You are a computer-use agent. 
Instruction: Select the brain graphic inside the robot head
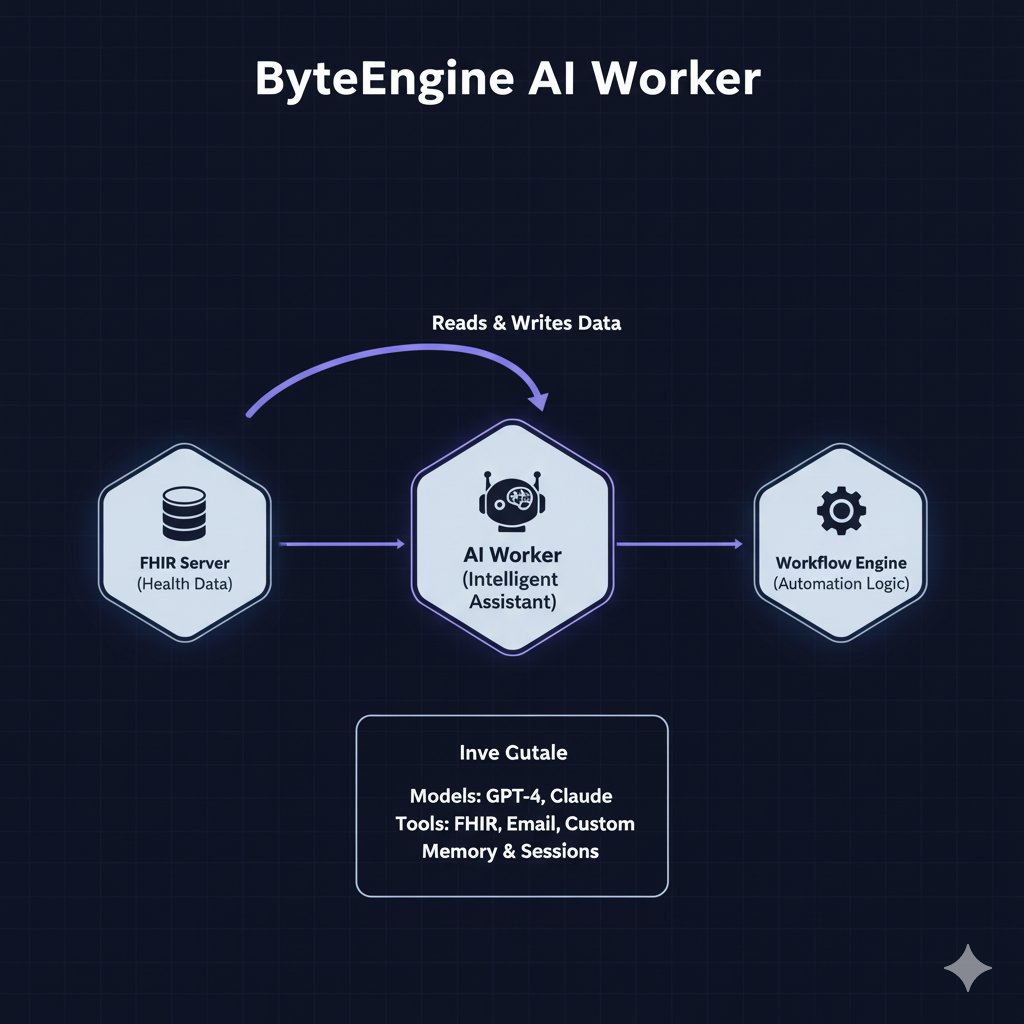521,497
